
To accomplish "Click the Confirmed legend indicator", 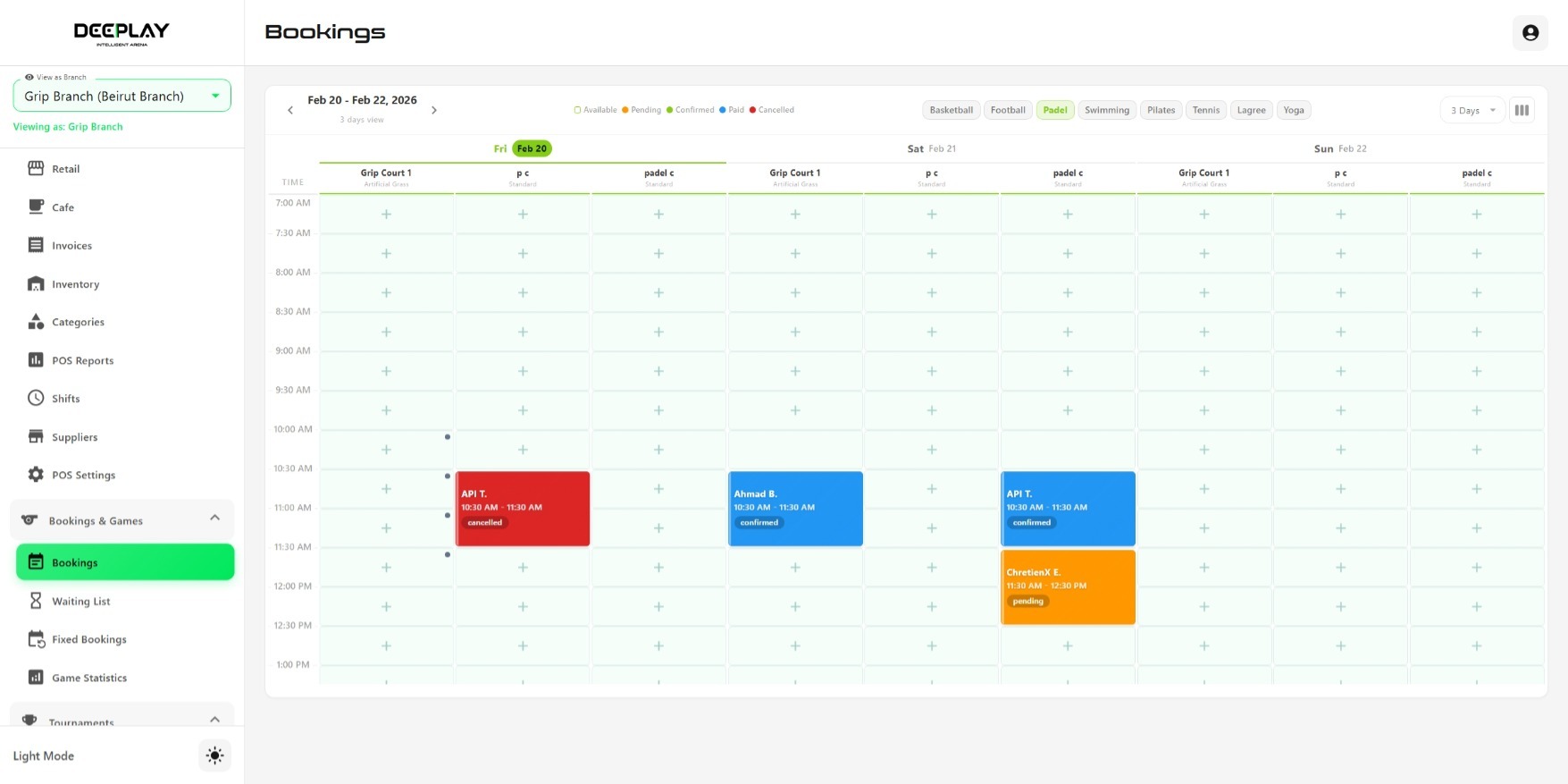I will tap(690, 110).
